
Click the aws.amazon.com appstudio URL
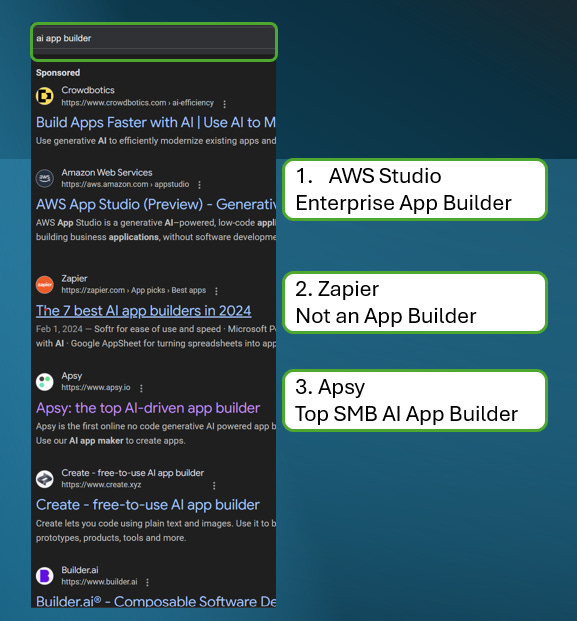[x=125, y=184]
